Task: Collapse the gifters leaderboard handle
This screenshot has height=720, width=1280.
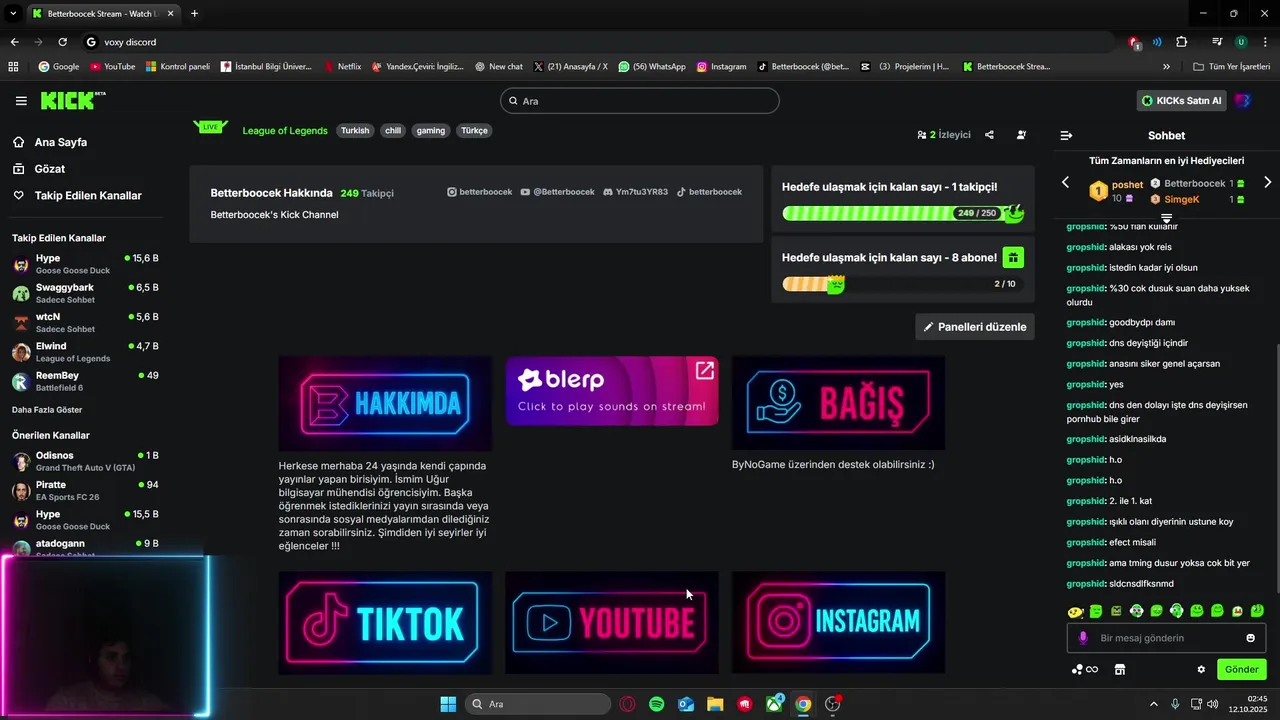Action: (1166, 217)
